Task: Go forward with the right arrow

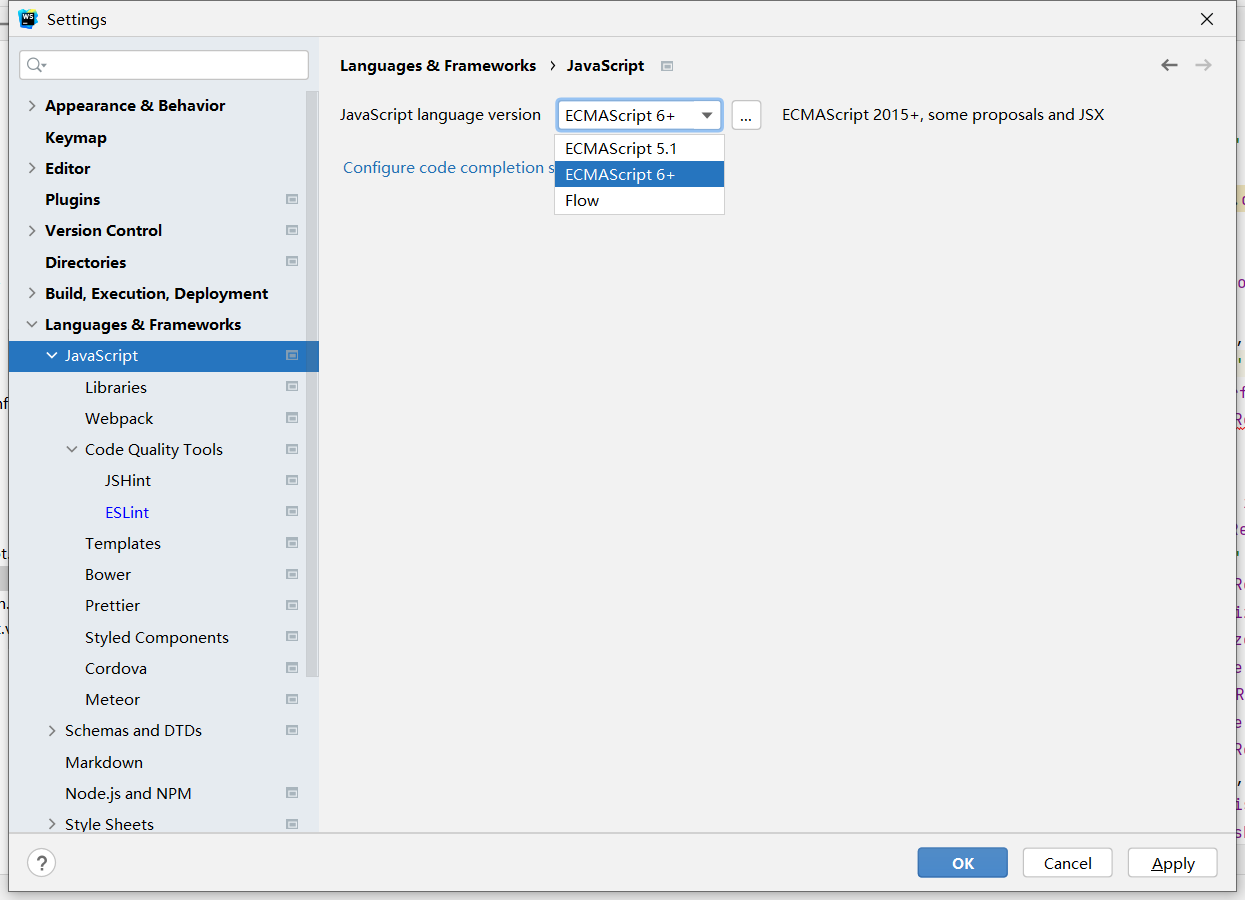Action: pyautogui.click(x=1203, y=65)
